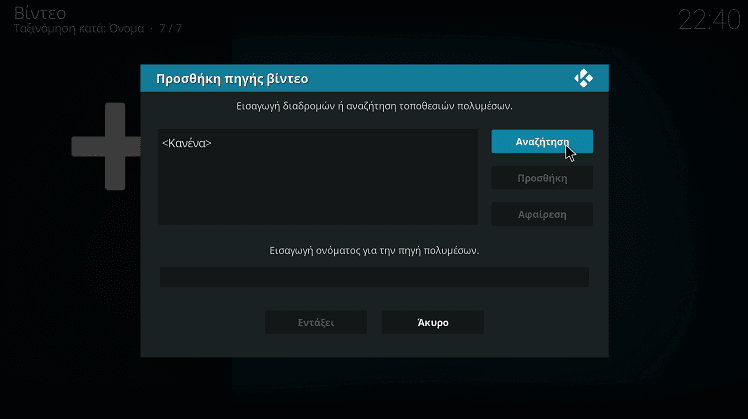Click the Ταξινόμηση κατά: Όνομα sort label
The height and width of the screenshot is (419, 748).
tap(79, 29)
